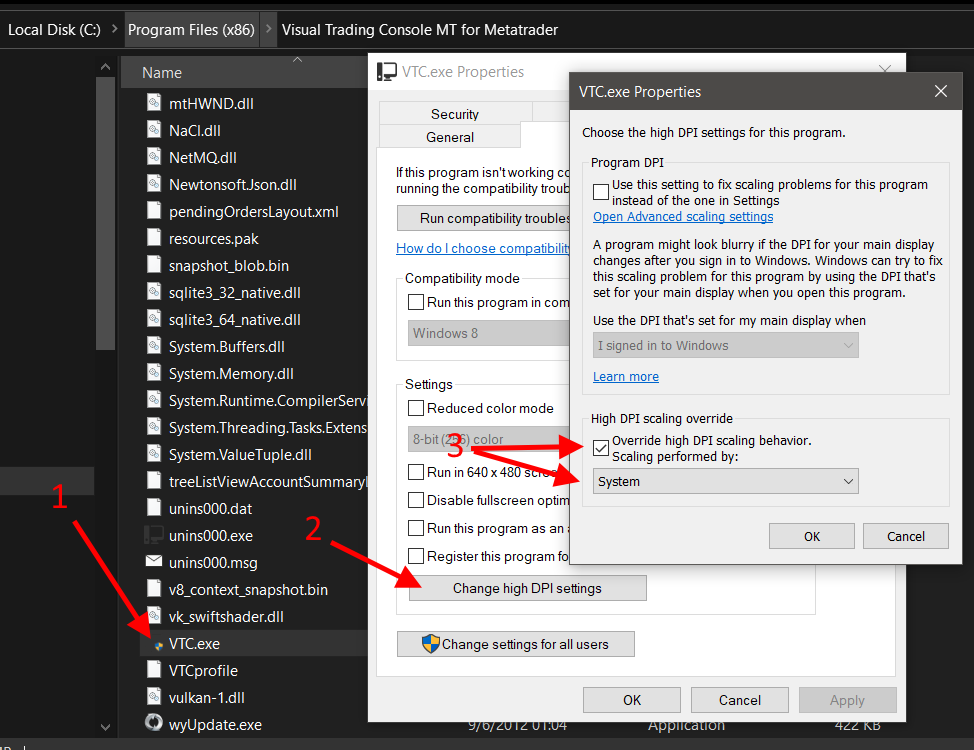Click the vulkan-1.dll file icon
This screenshot has width=974, height=750.
click(x=153, y=697)
